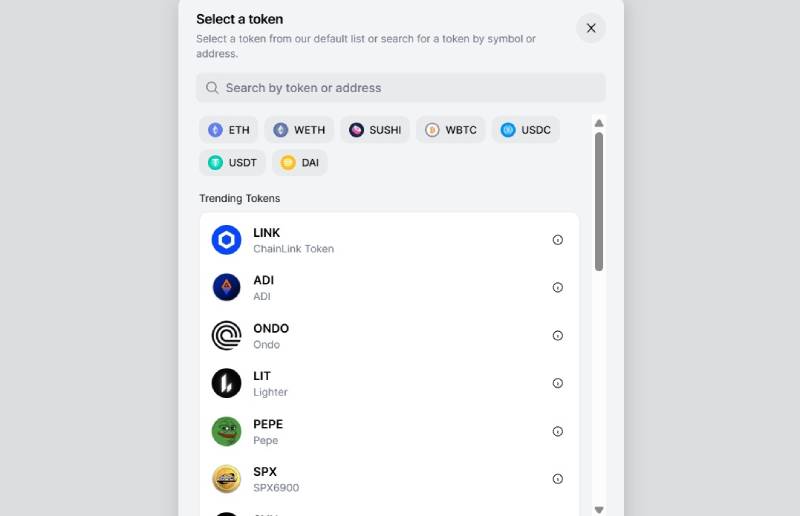Open SPX6900 info icon

click(x=558, y=479)
